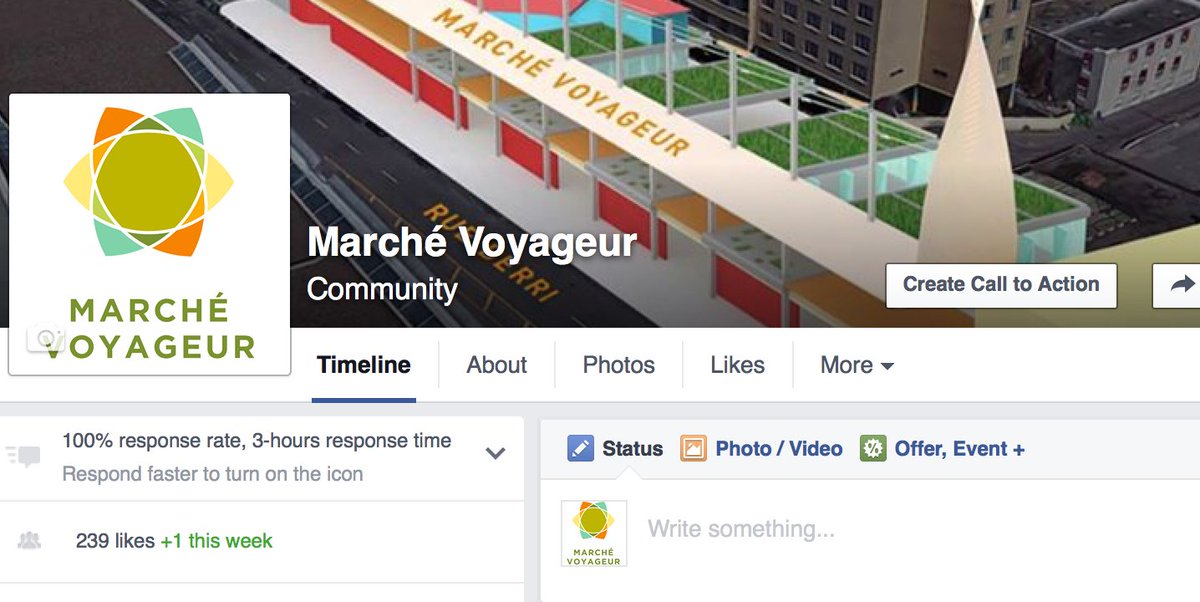1200x602 pixels.
Task: Click the Create Call to Action button
Action: coord(1001,285)
